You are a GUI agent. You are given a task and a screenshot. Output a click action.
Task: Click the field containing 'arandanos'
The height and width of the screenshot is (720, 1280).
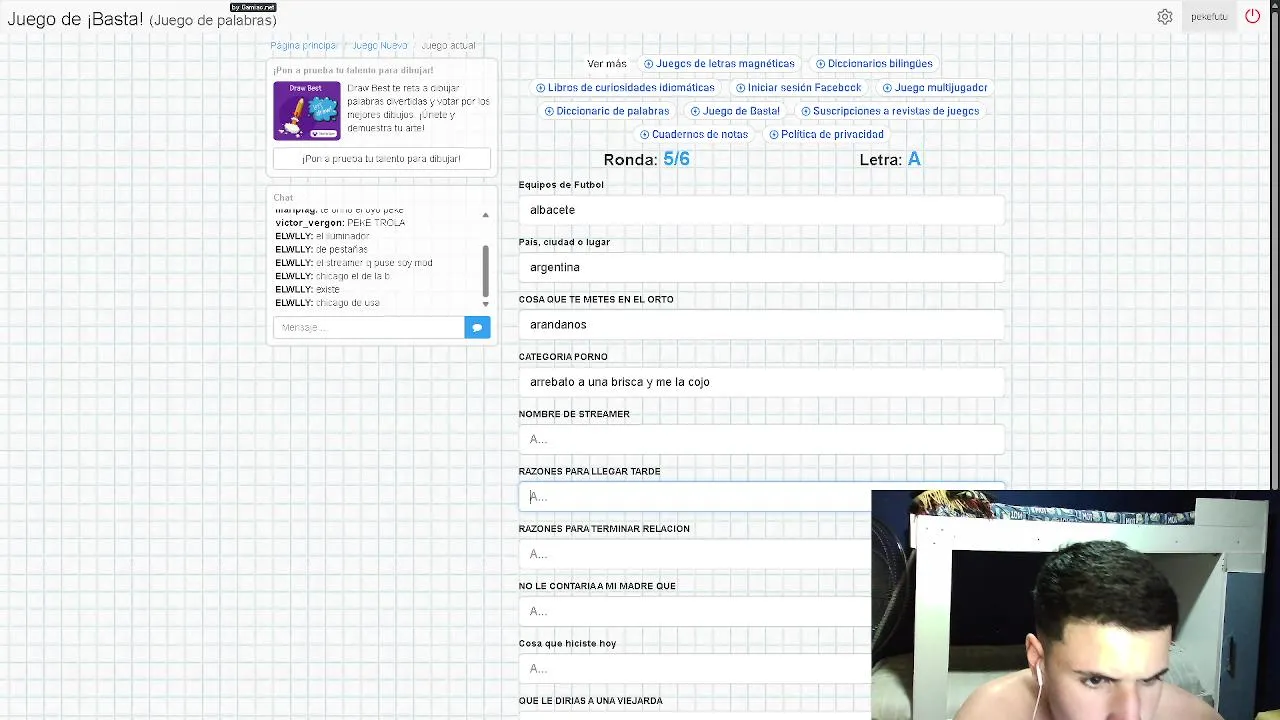click(x=761, y=324)
